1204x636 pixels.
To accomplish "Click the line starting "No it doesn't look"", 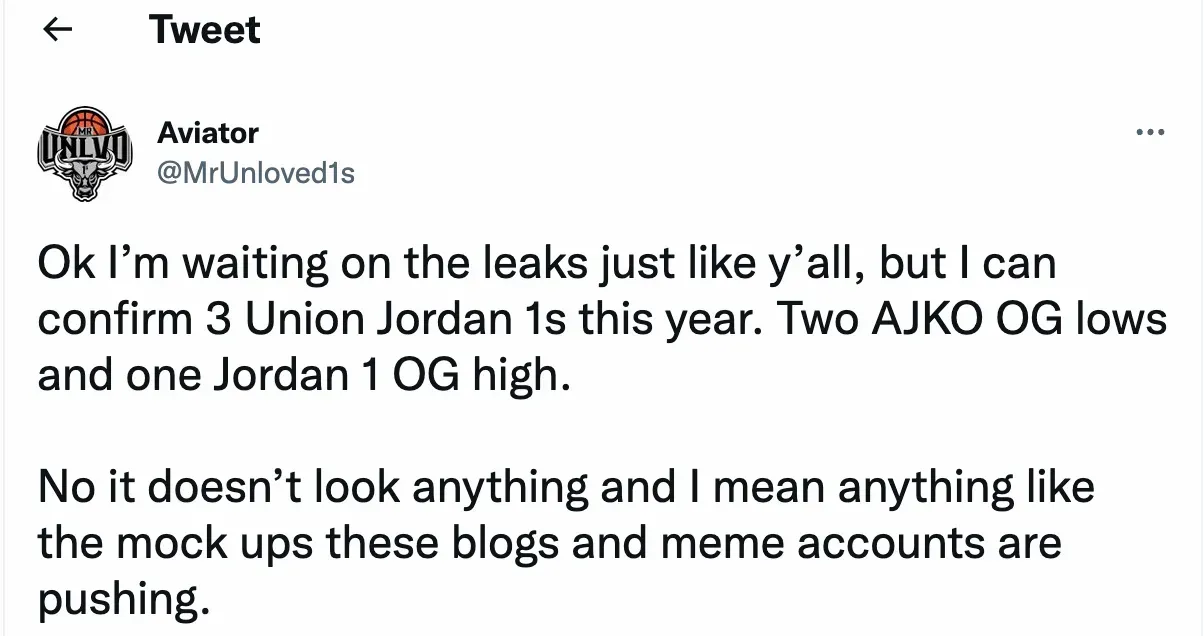I will point(566,489).
